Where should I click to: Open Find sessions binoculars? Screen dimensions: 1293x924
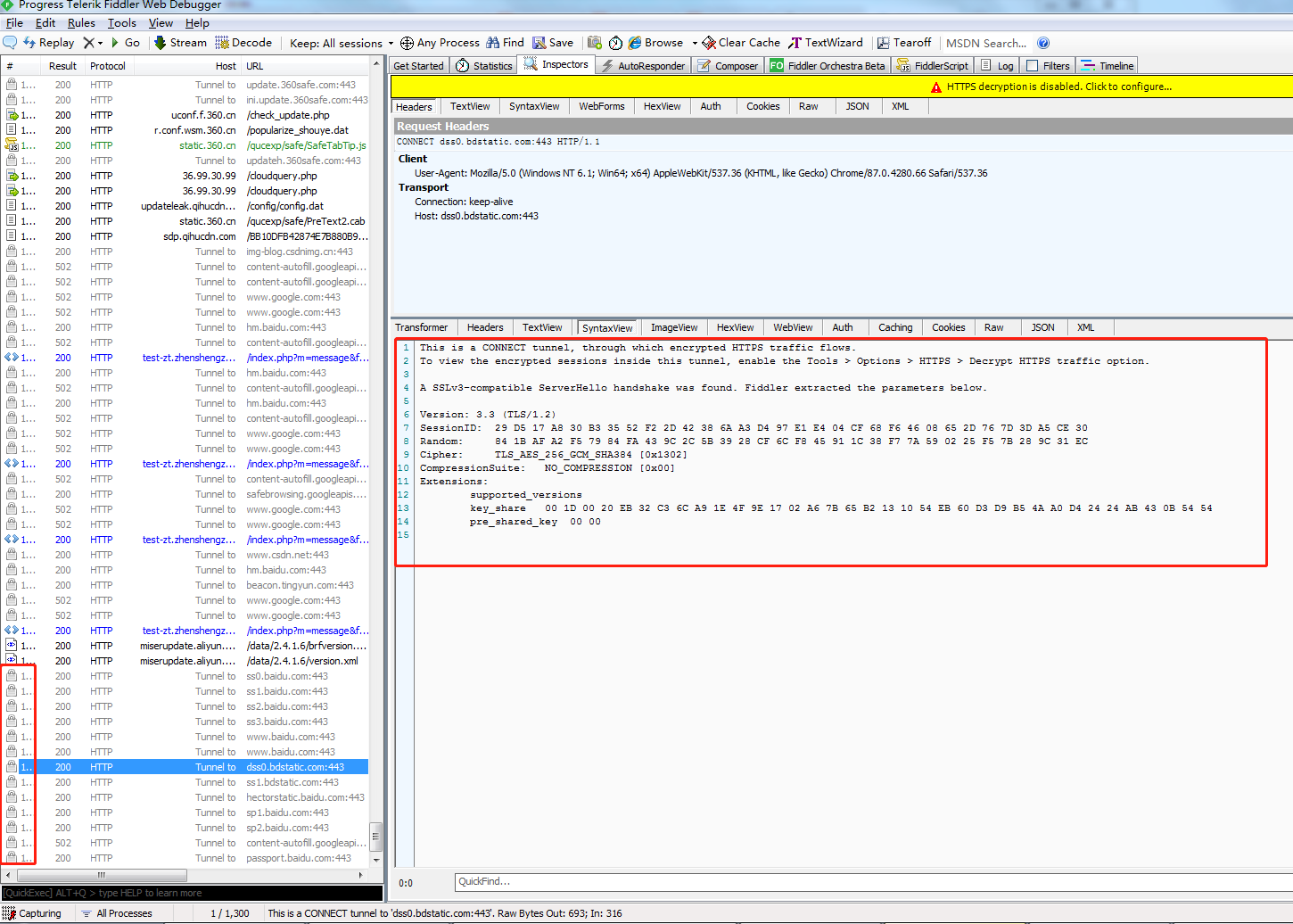[505, 43]
